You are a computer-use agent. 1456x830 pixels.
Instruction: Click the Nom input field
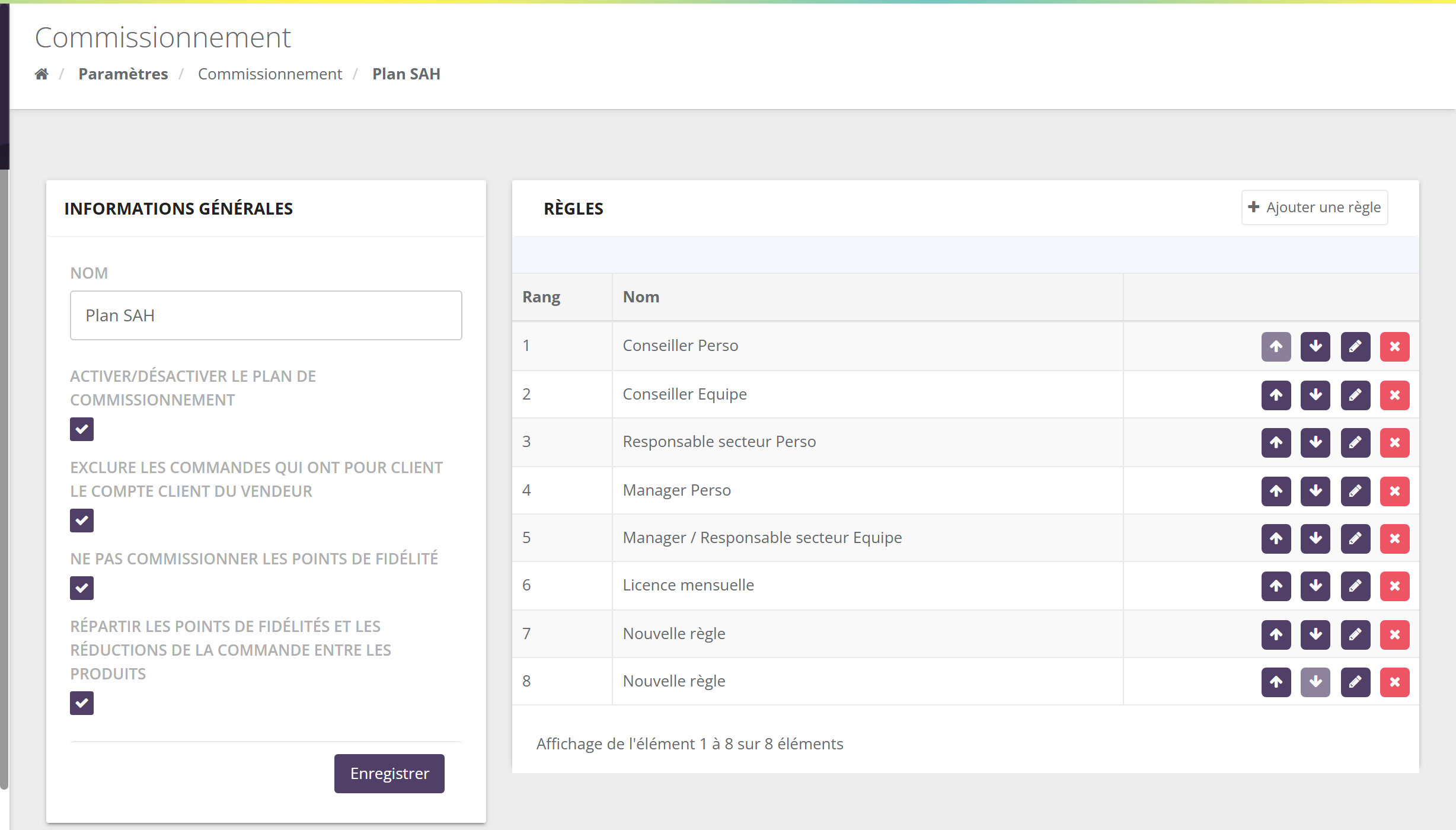[x=266, y=315]
